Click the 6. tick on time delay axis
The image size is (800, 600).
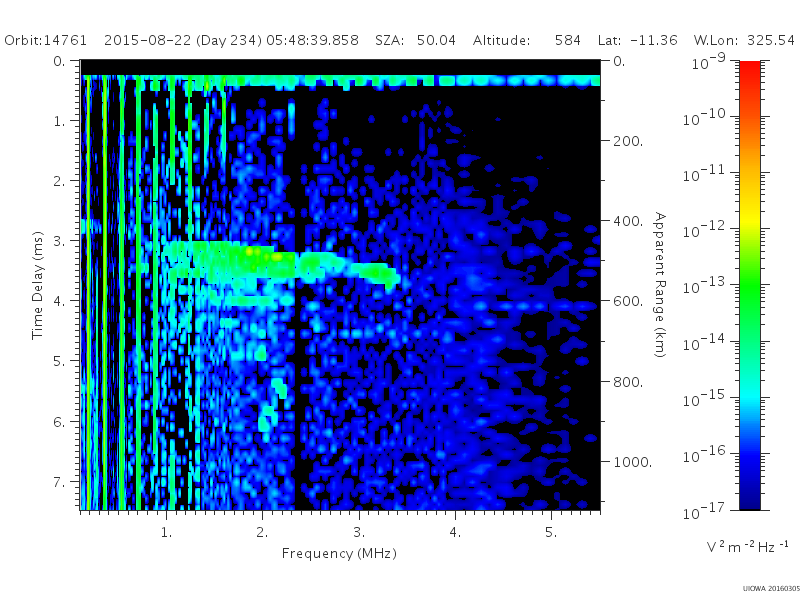[60, 422]
